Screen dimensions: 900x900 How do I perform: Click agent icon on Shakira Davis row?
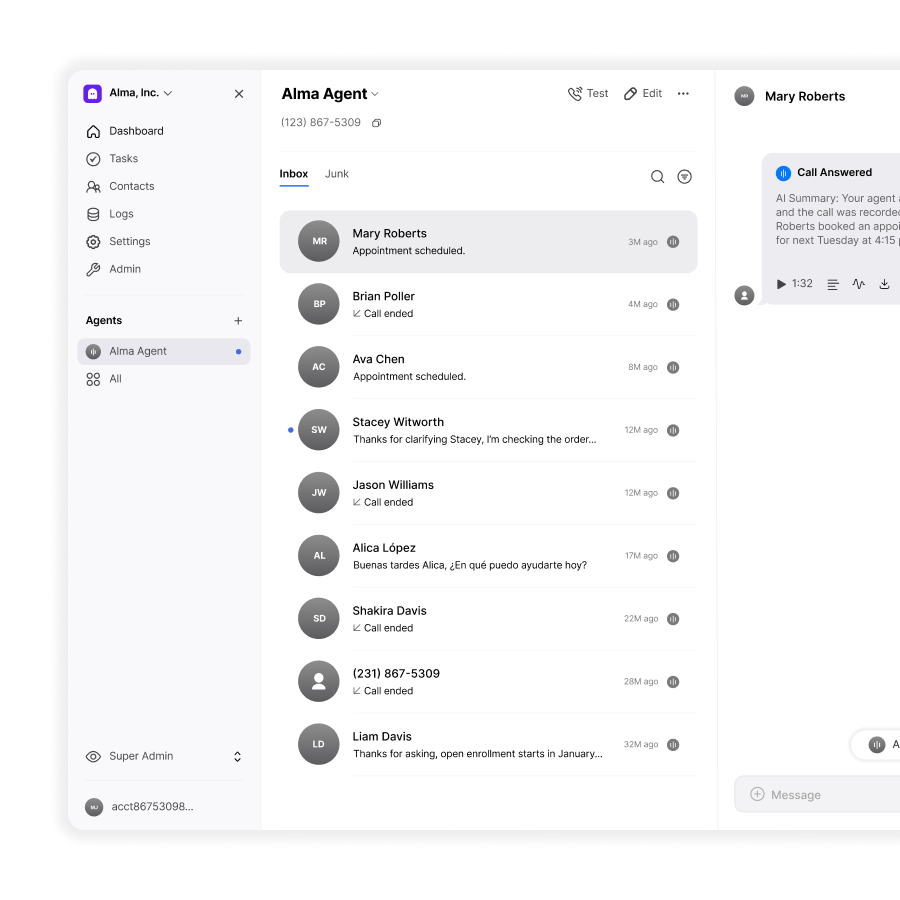pos(673,619)
